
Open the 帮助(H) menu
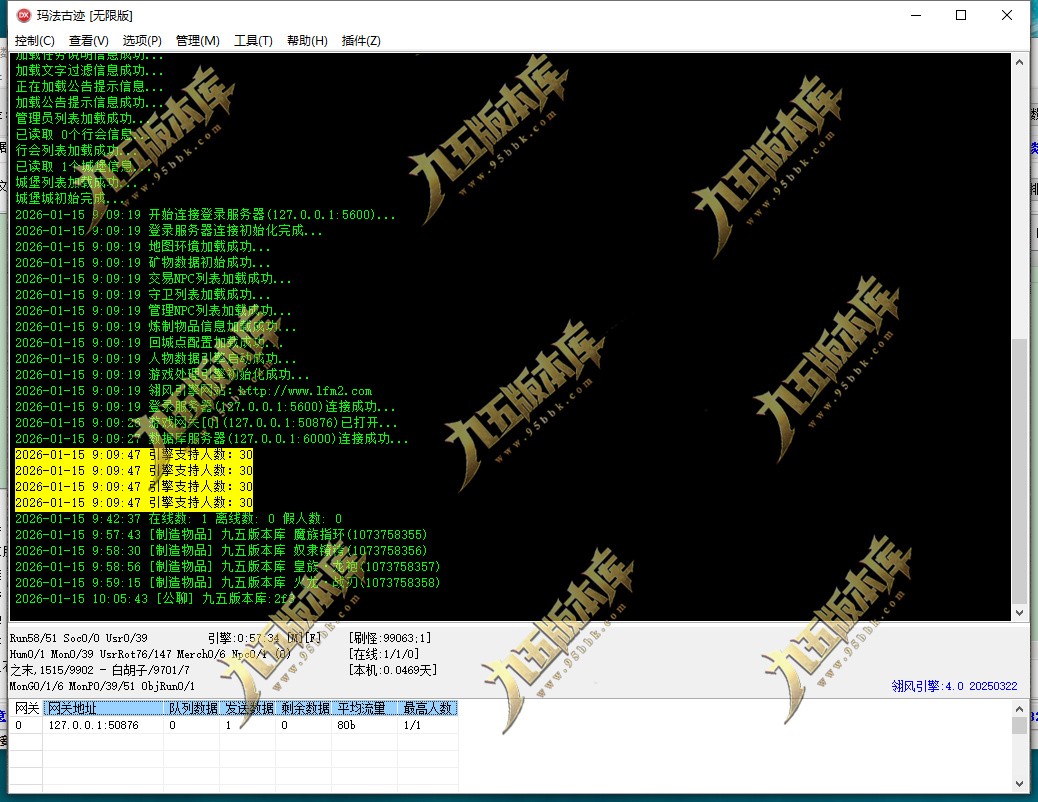307,40
